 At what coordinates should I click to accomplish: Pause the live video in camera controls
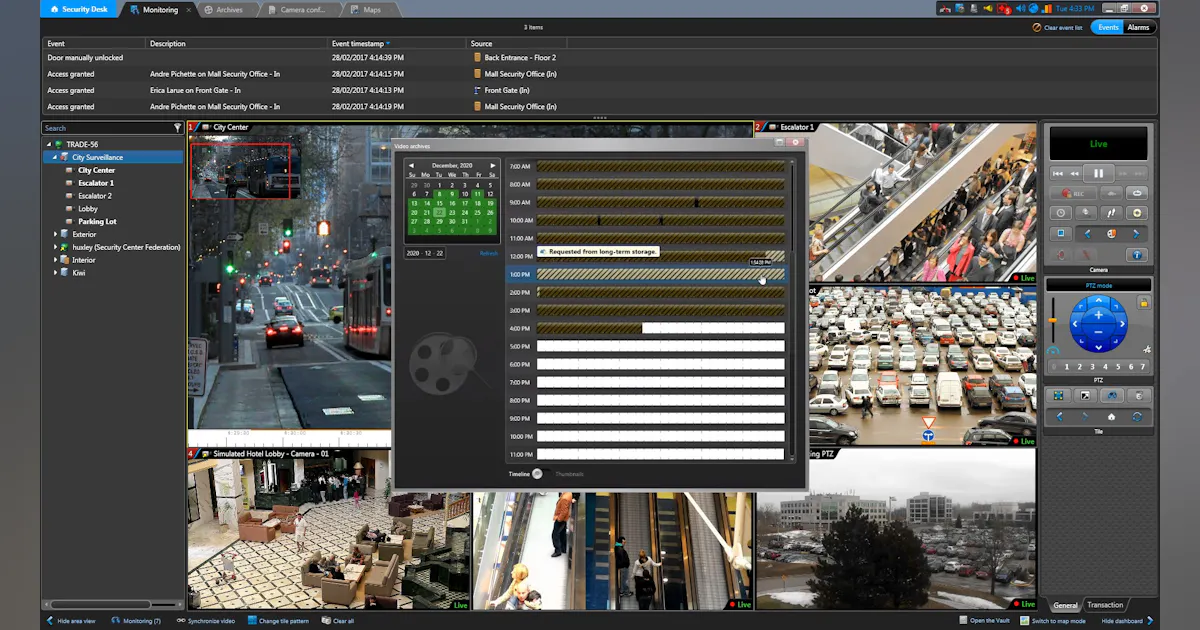coord(1099,173)
